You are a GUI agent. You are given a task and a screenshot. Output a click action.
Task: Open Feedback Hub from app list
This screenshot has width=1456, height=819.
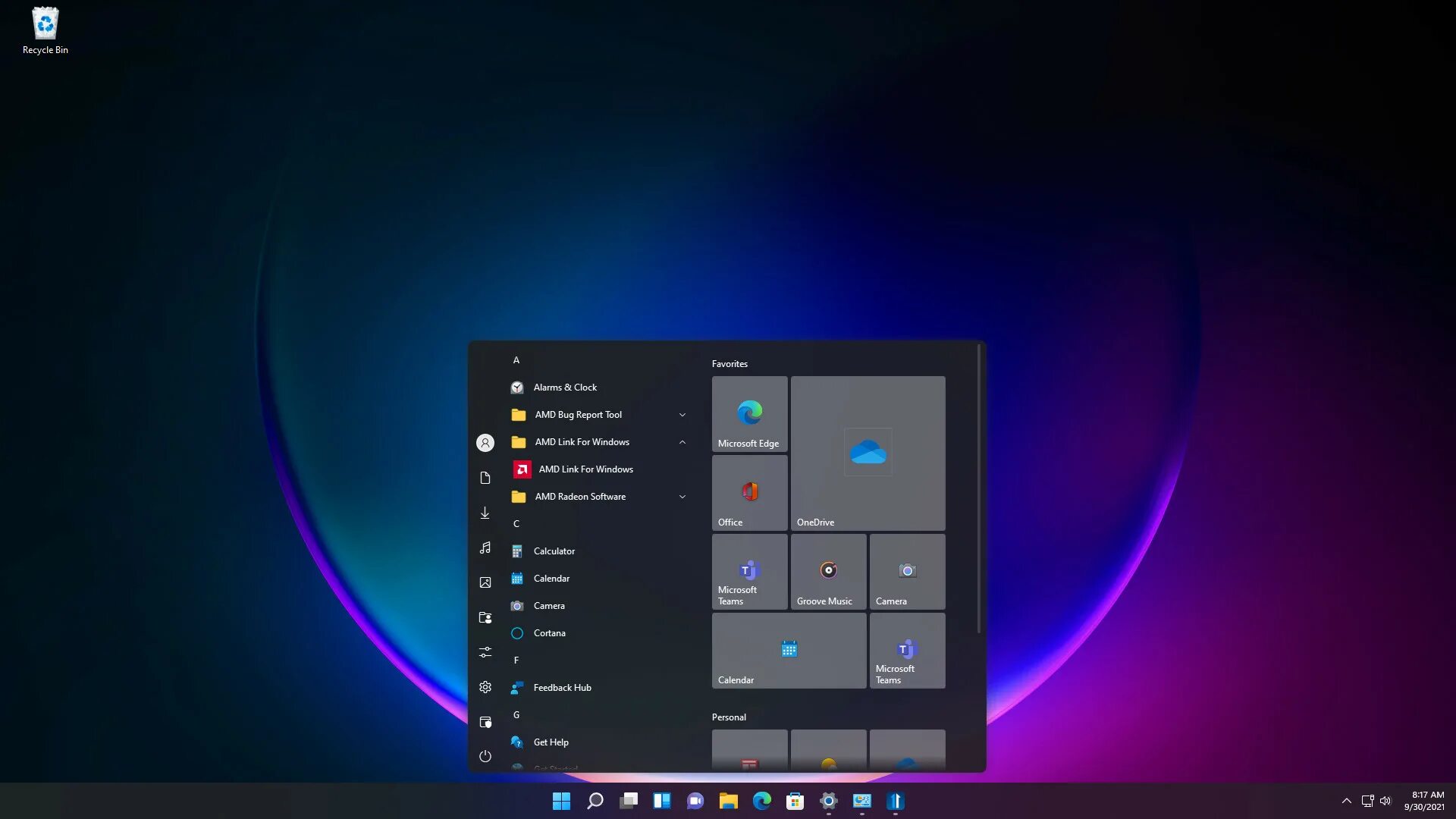[563, 687]
